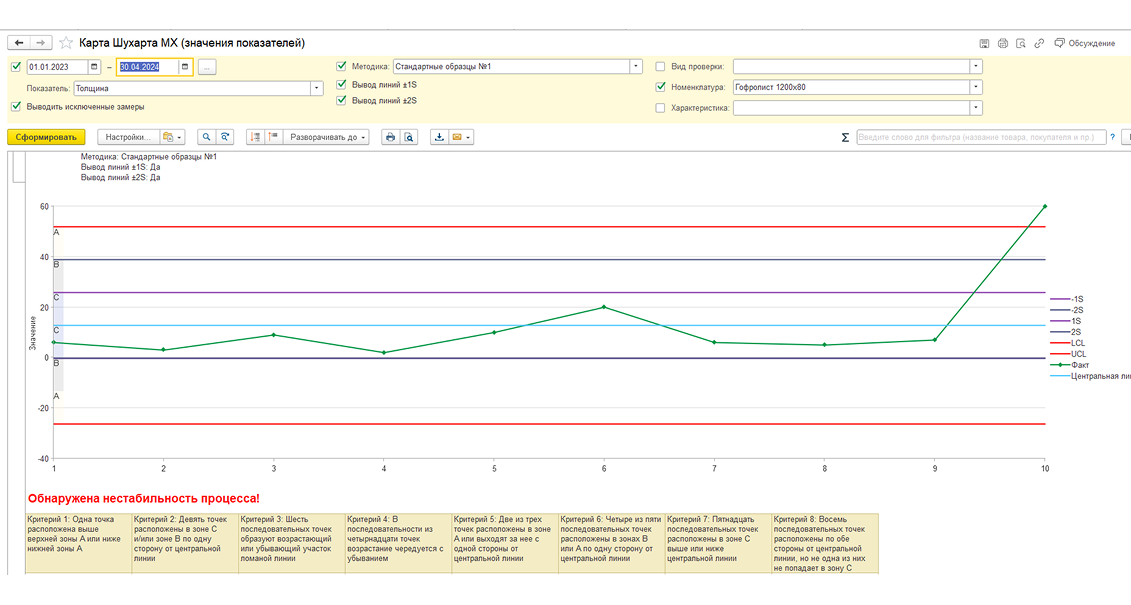Screen dimensions: 1131x605
Task: Open the 'Настройки...' button
Action: coord(128,137)
